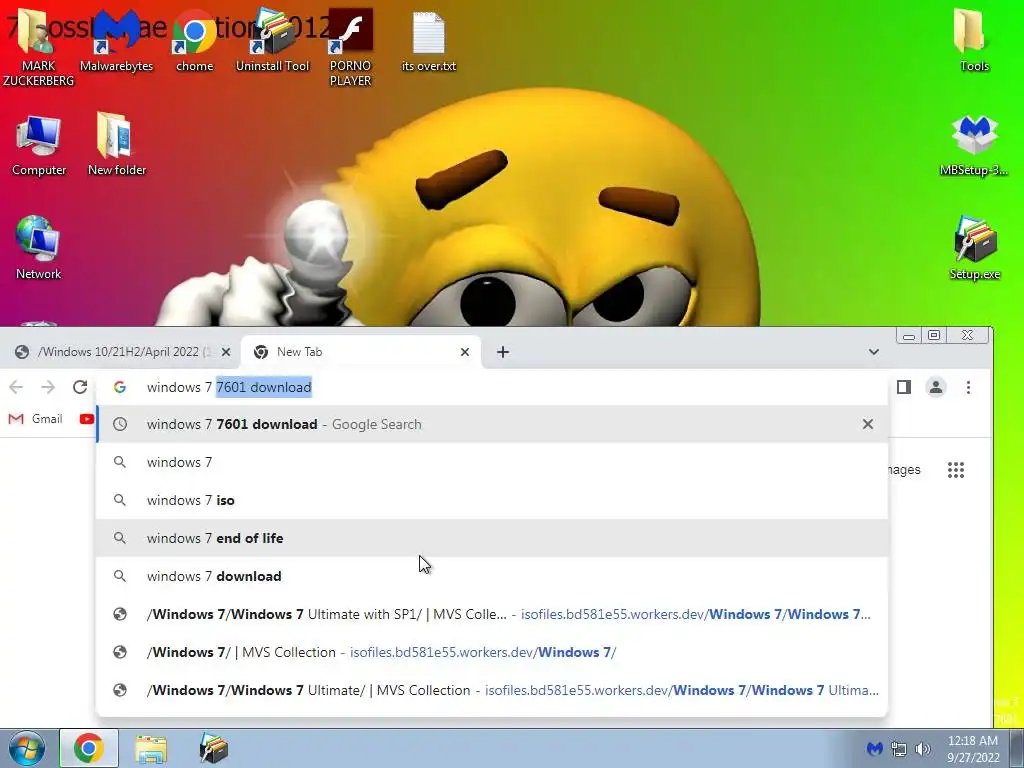The width and height of the screenshot is (1024, 768).
Task: Select the MBSetup installer icon
Action: [974, 145]
